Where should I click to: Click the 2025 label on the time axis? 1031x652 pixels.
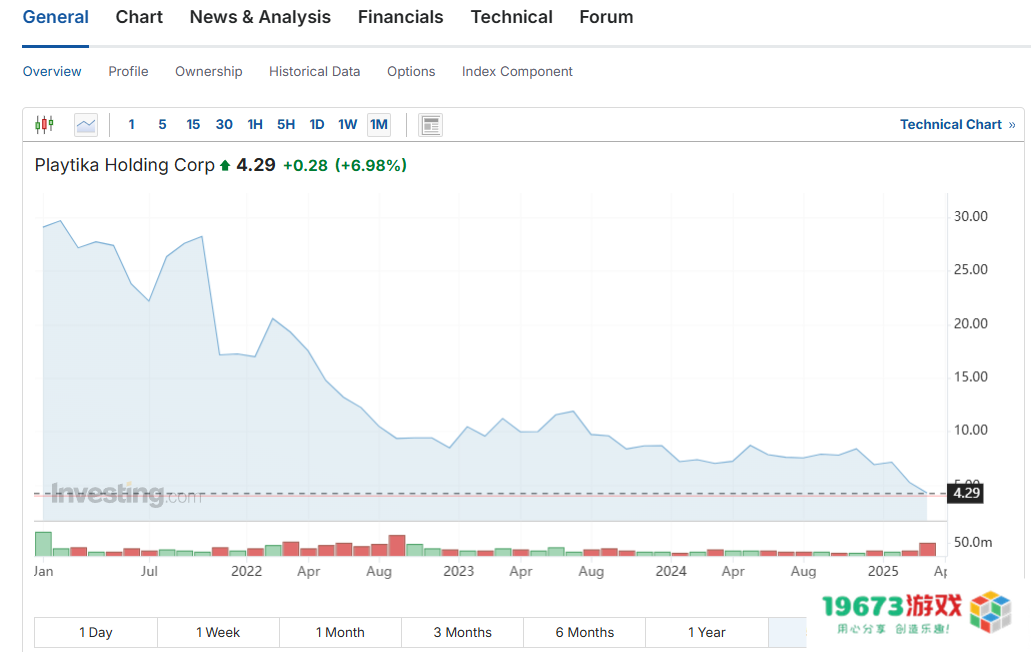(x=883, y=571)
